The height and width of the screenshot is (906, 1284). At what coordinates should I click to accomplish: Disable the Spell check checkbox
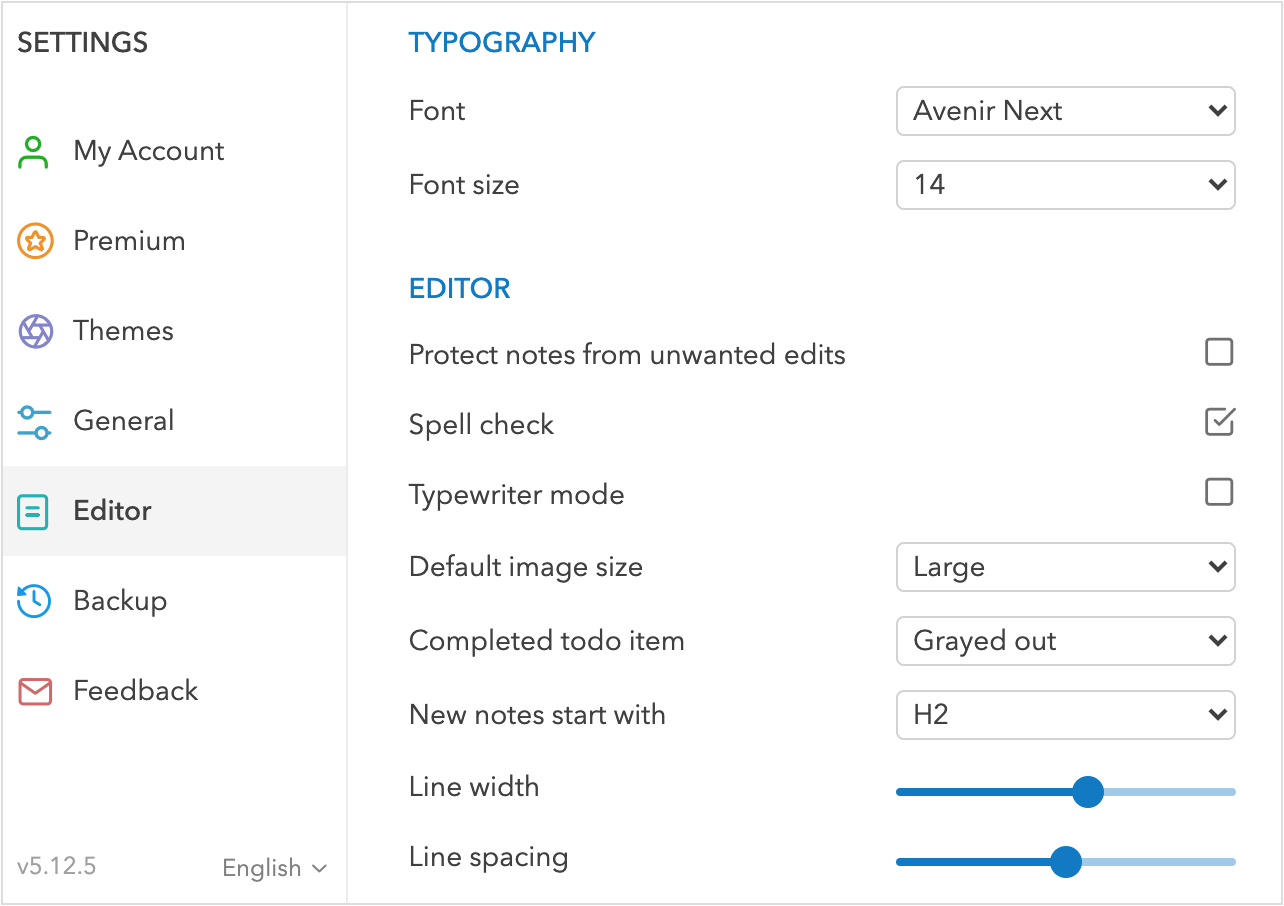point(1219,422)
